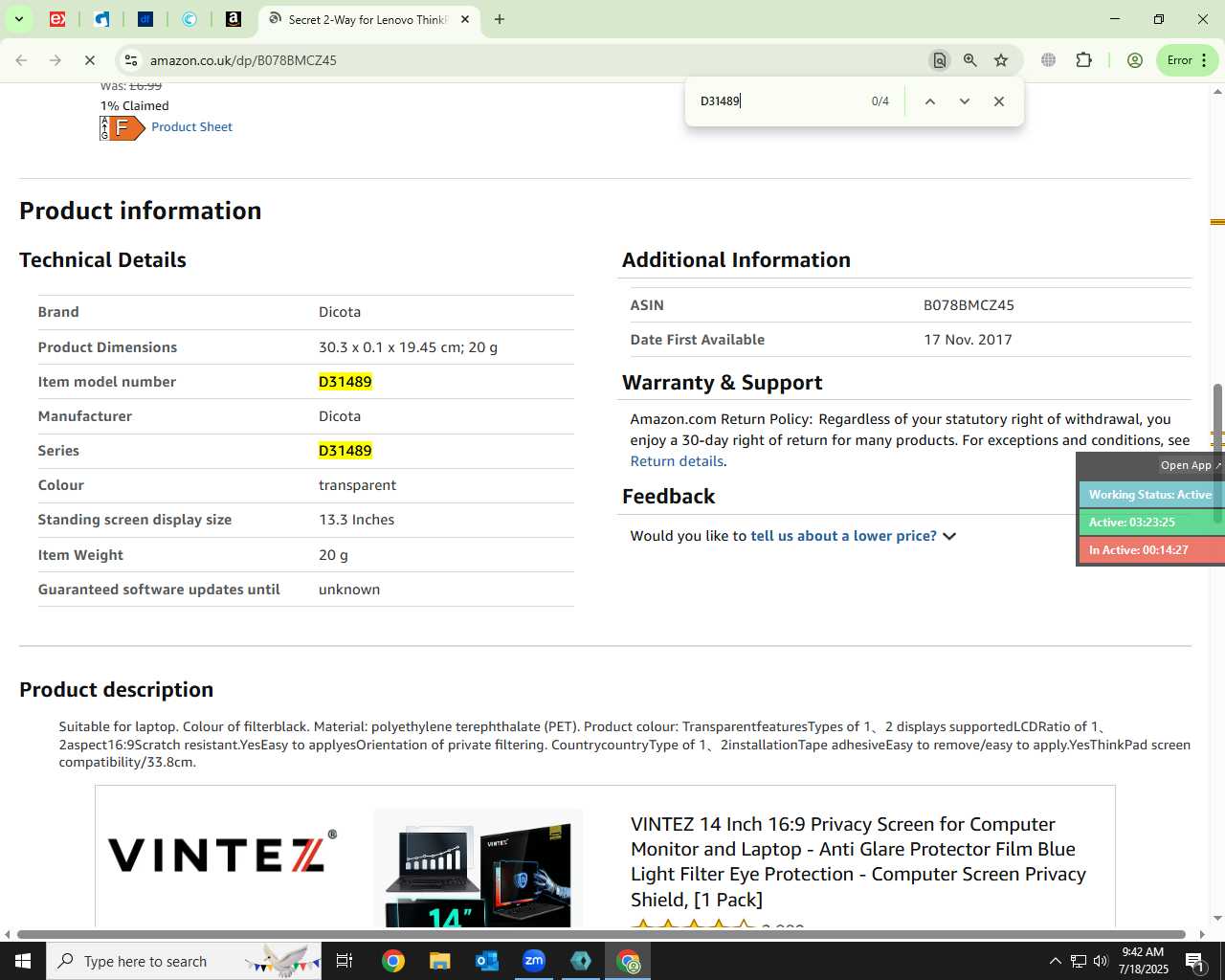Viewport: 1225px width, 980px height.
Task: Click 'tell us about a lower price?' link
Action: pyautogui.click(x=843, y=536)
